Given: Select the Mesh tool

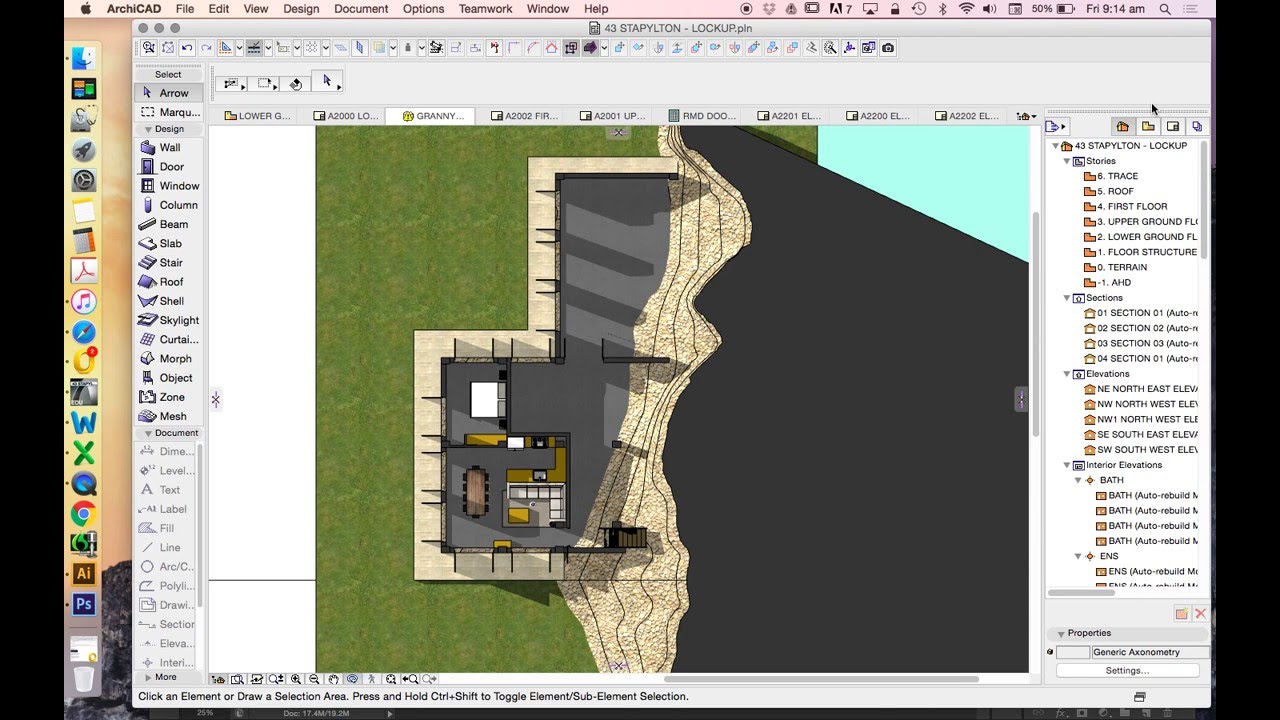Looking at the screenshot, I should point(169,416).
